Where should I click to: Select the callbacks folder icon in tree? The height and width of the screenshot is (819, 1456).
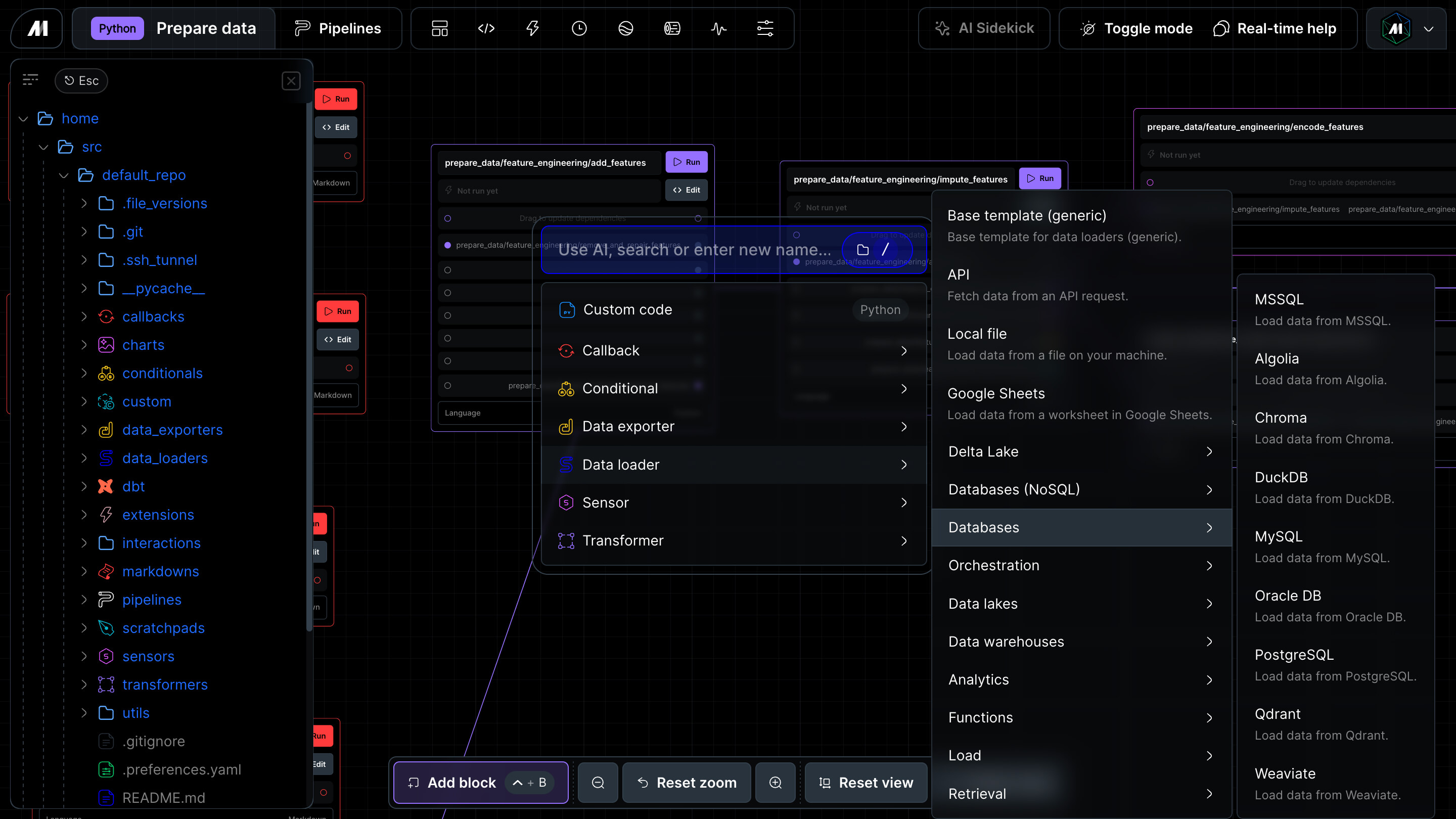(106, 316)
